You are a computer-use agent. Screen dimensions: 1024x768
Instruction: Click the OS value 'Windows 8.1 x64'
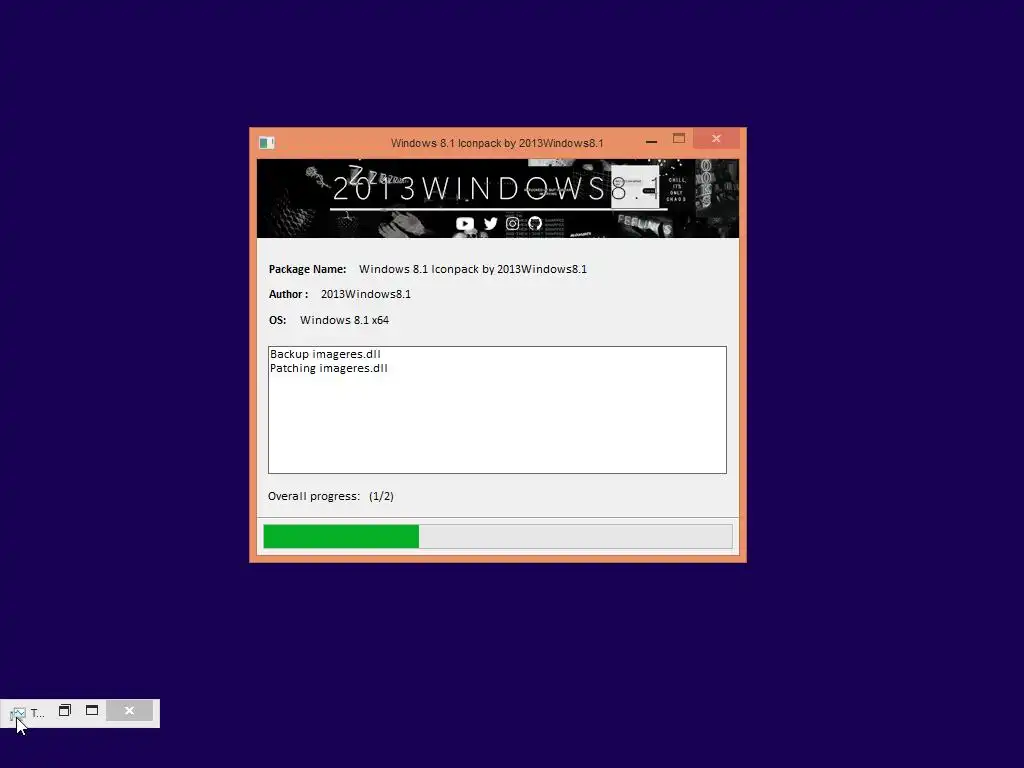tap(344, 320)
